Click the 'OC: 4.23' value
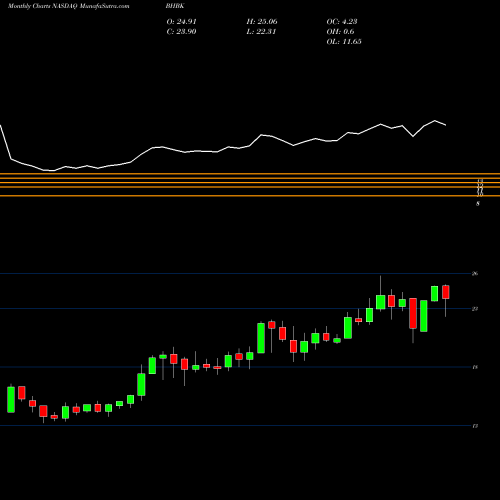500x500 pixels. [x=342, y=22]
